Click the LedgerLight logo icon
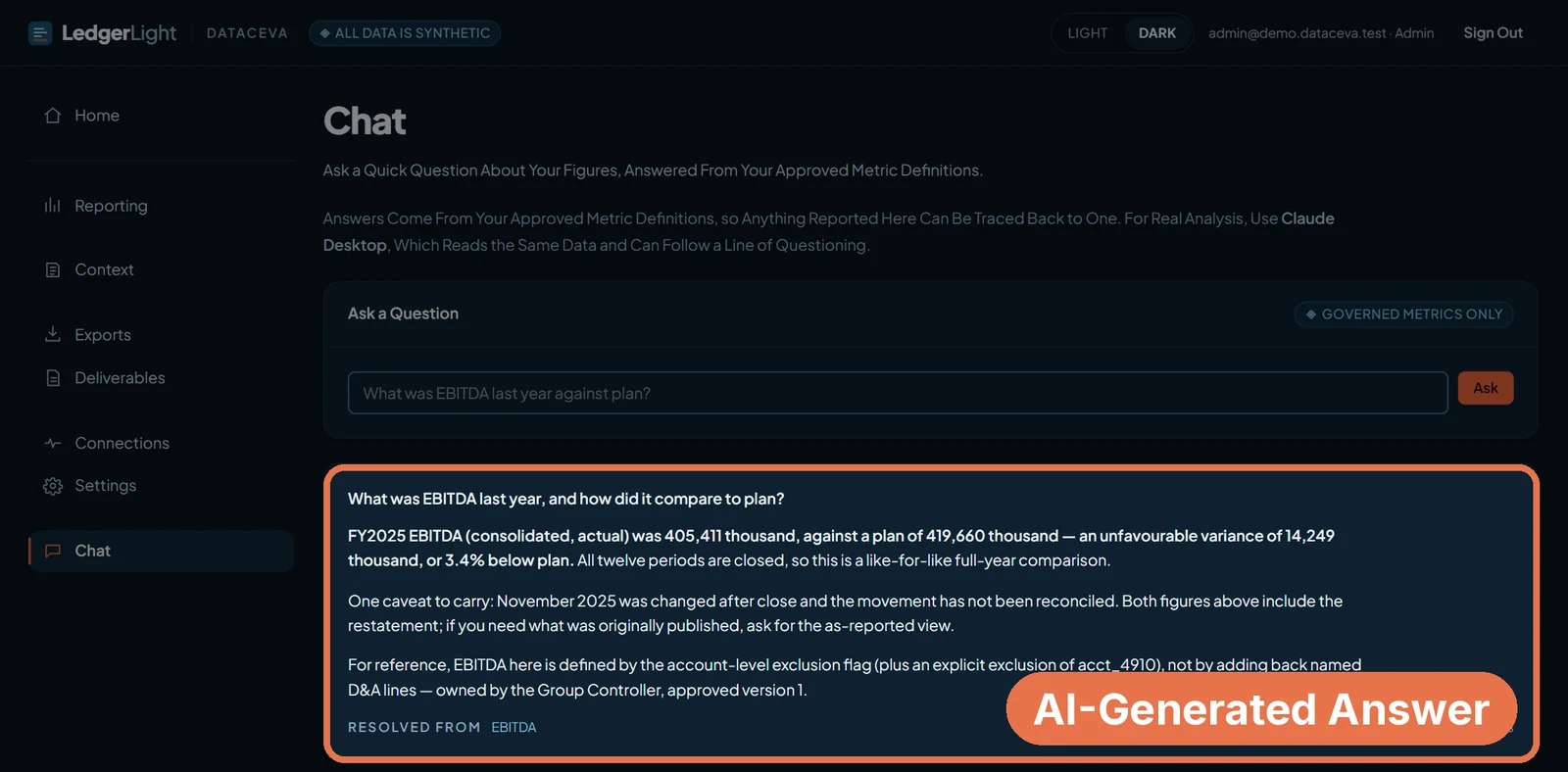 [40, 33]
